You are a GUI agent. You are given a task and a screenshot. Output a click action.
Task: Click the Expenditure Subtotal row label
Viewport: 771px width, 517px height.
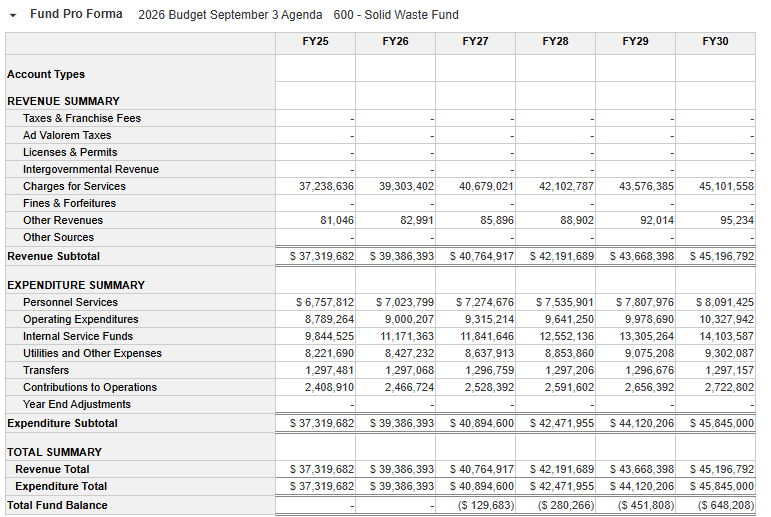(62, 423)
